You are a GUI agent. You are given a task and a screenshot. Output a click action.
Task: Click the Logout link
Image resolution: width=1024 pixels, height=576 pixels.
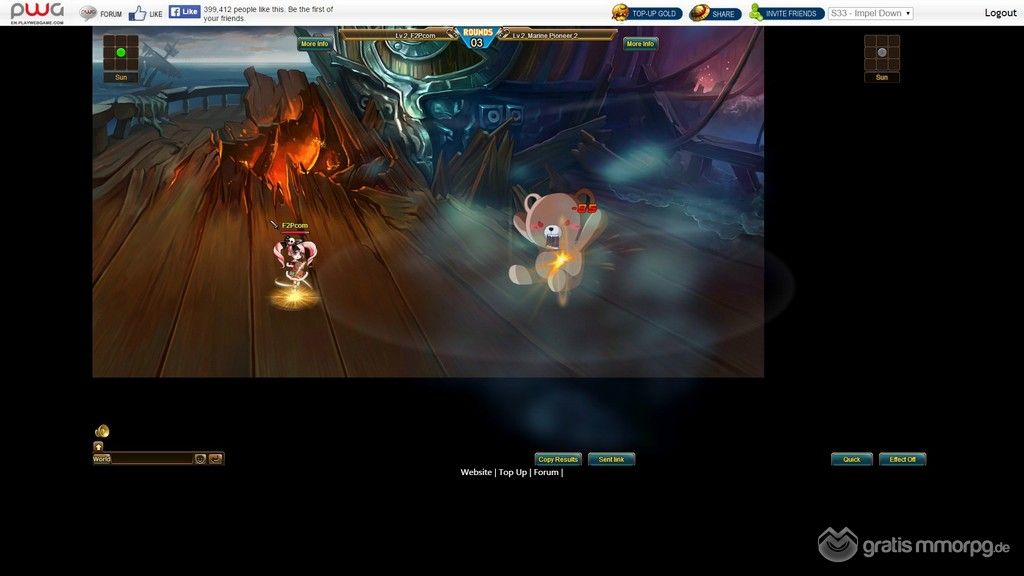(x=1000, y=13)
